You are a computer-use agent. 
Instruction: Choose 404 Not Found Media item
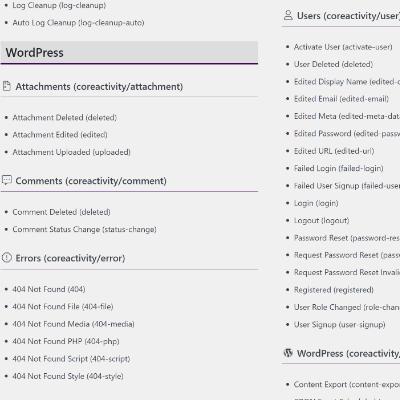click(x=73, y=324)
